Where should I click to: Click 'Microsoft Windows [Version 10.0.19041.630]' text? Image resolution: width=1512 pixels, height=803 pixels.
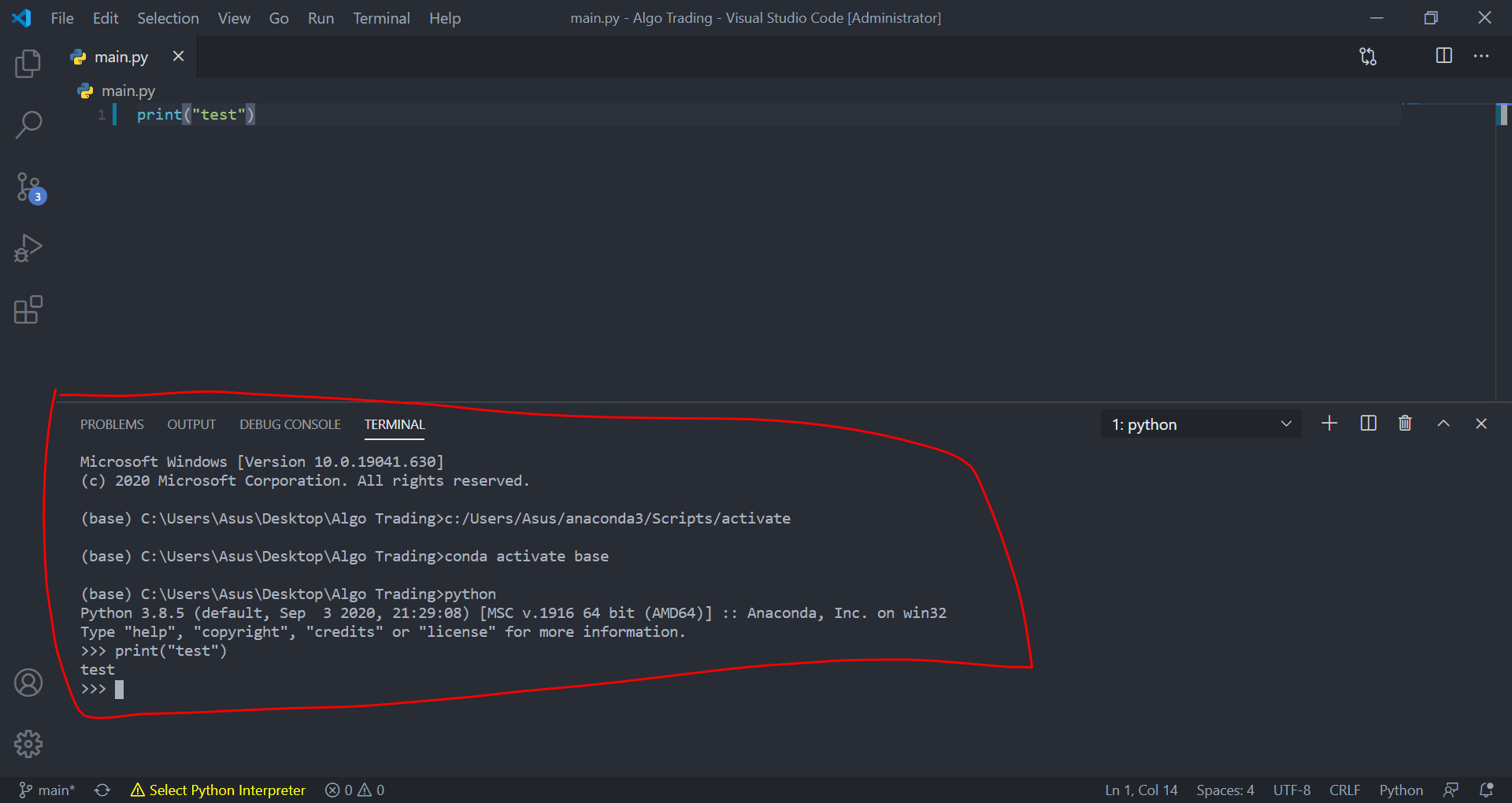(x=262, y=462)
